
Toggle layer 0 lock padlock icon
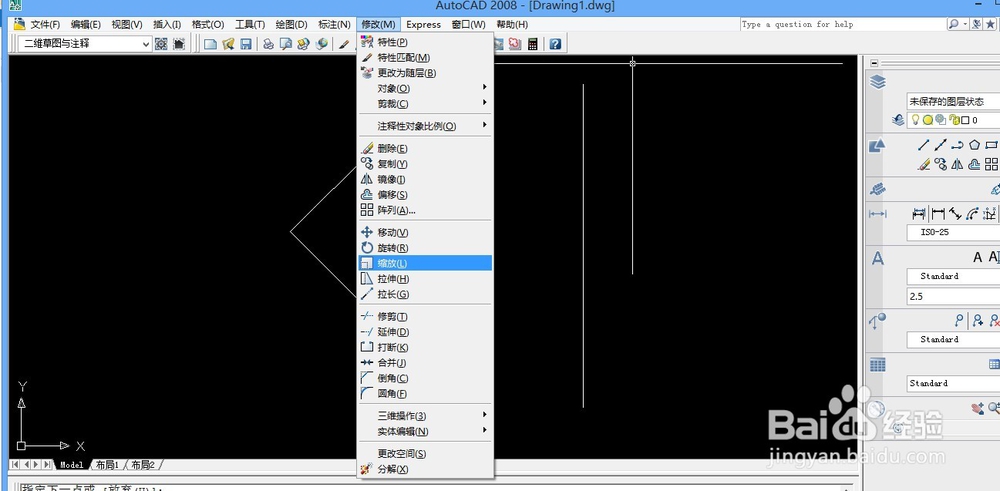pyautogui.click(x=954, y=119)
